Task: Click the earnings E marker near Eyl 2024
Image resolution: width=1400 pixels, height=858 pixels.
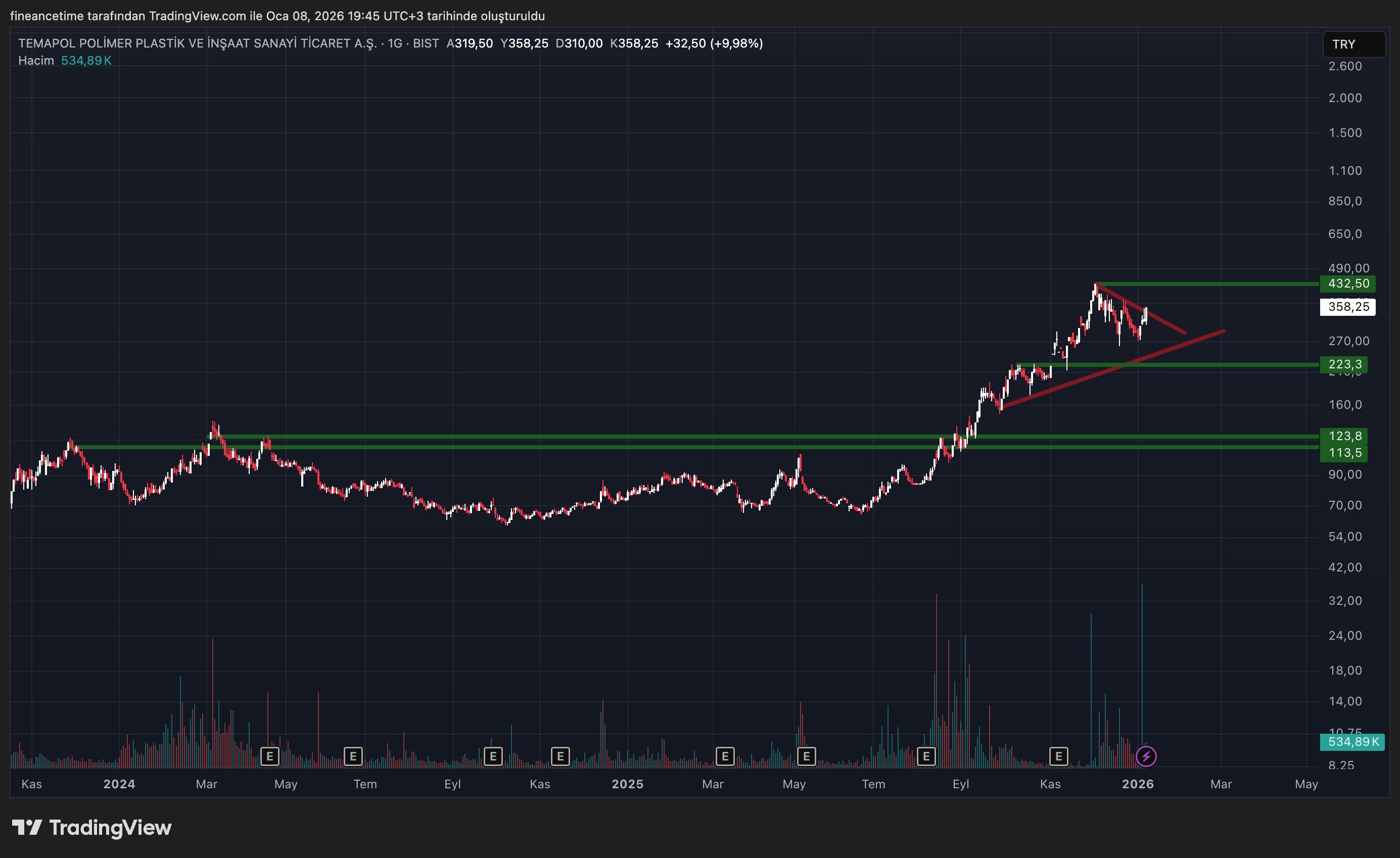Action: coord(493,756)
